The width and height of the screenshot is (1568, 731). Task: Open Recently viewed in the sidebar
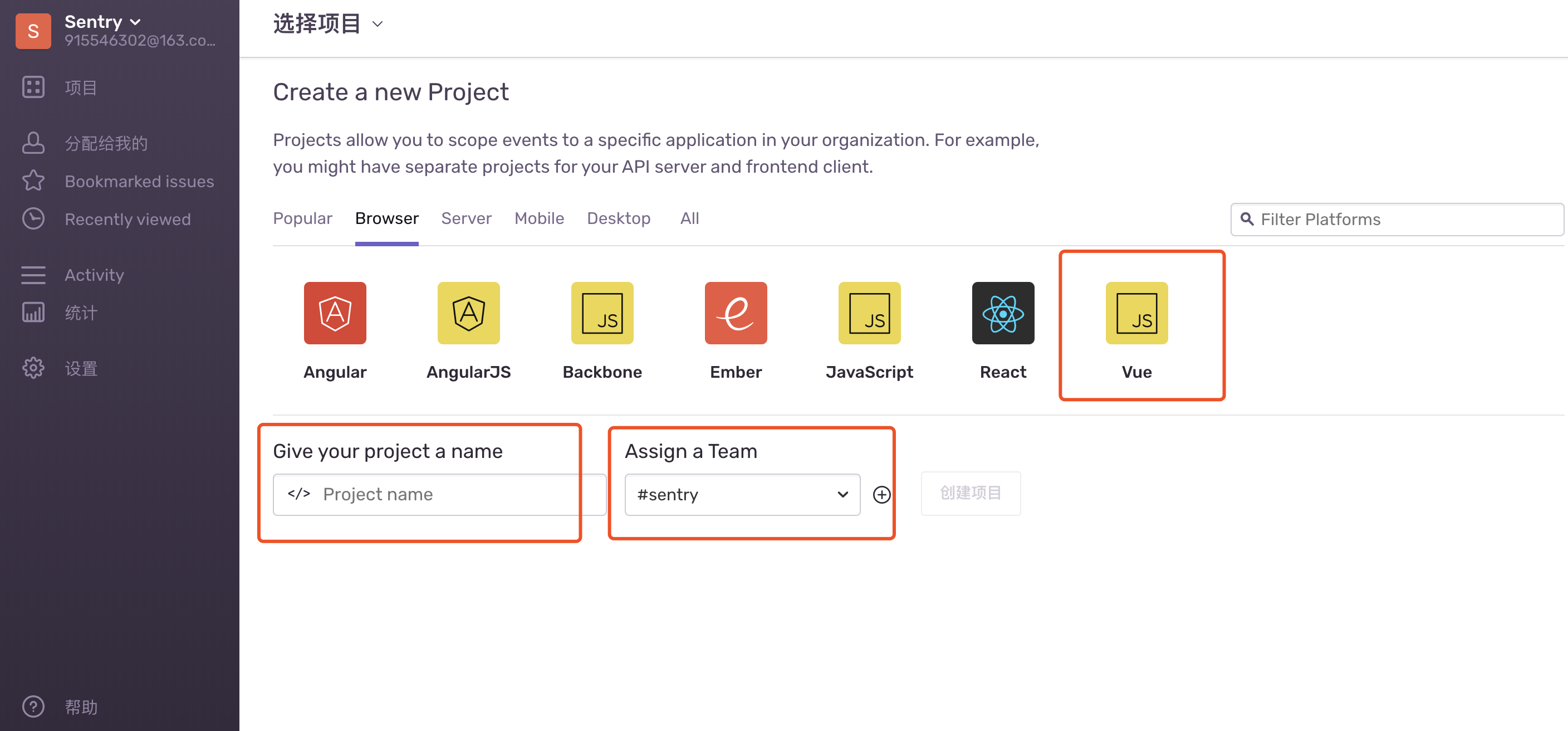pyautogui.click(x=128, y=220)
